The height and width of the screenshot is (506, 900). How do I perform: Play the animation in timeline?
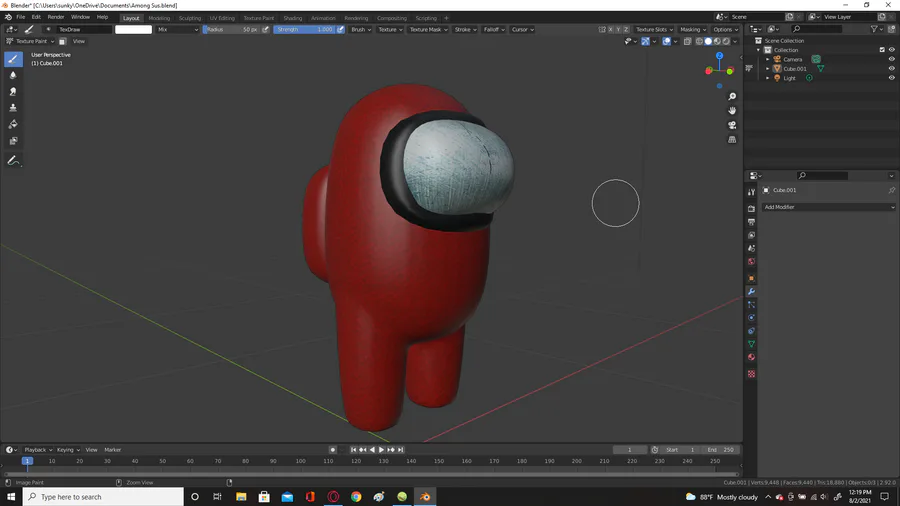[381, 450]
